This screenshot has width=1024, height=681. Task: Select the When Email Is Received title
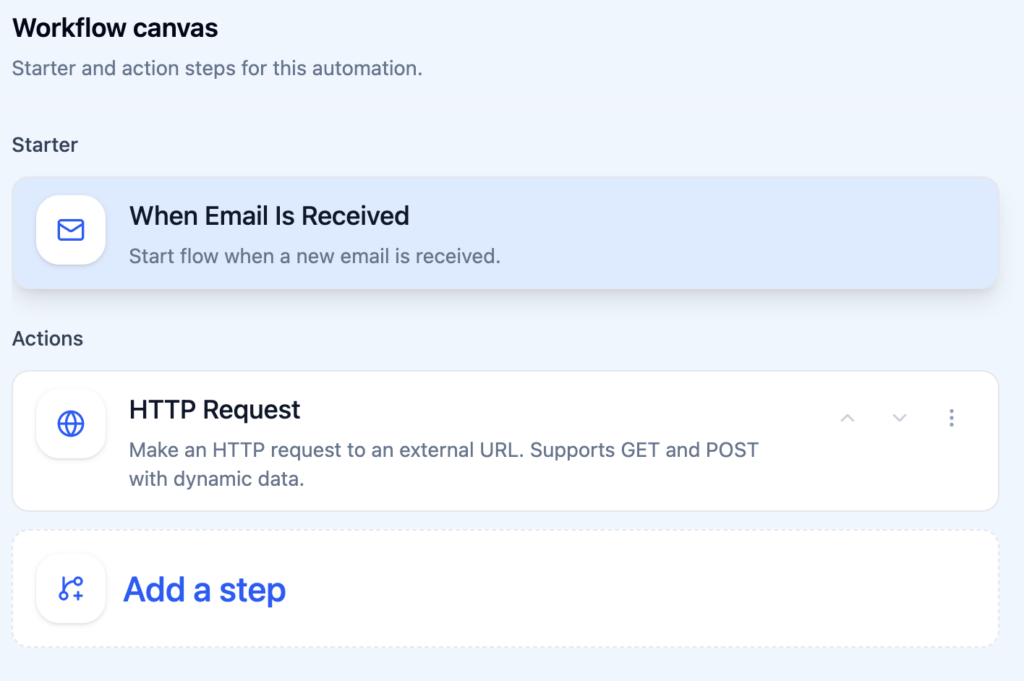coord(269,216)
